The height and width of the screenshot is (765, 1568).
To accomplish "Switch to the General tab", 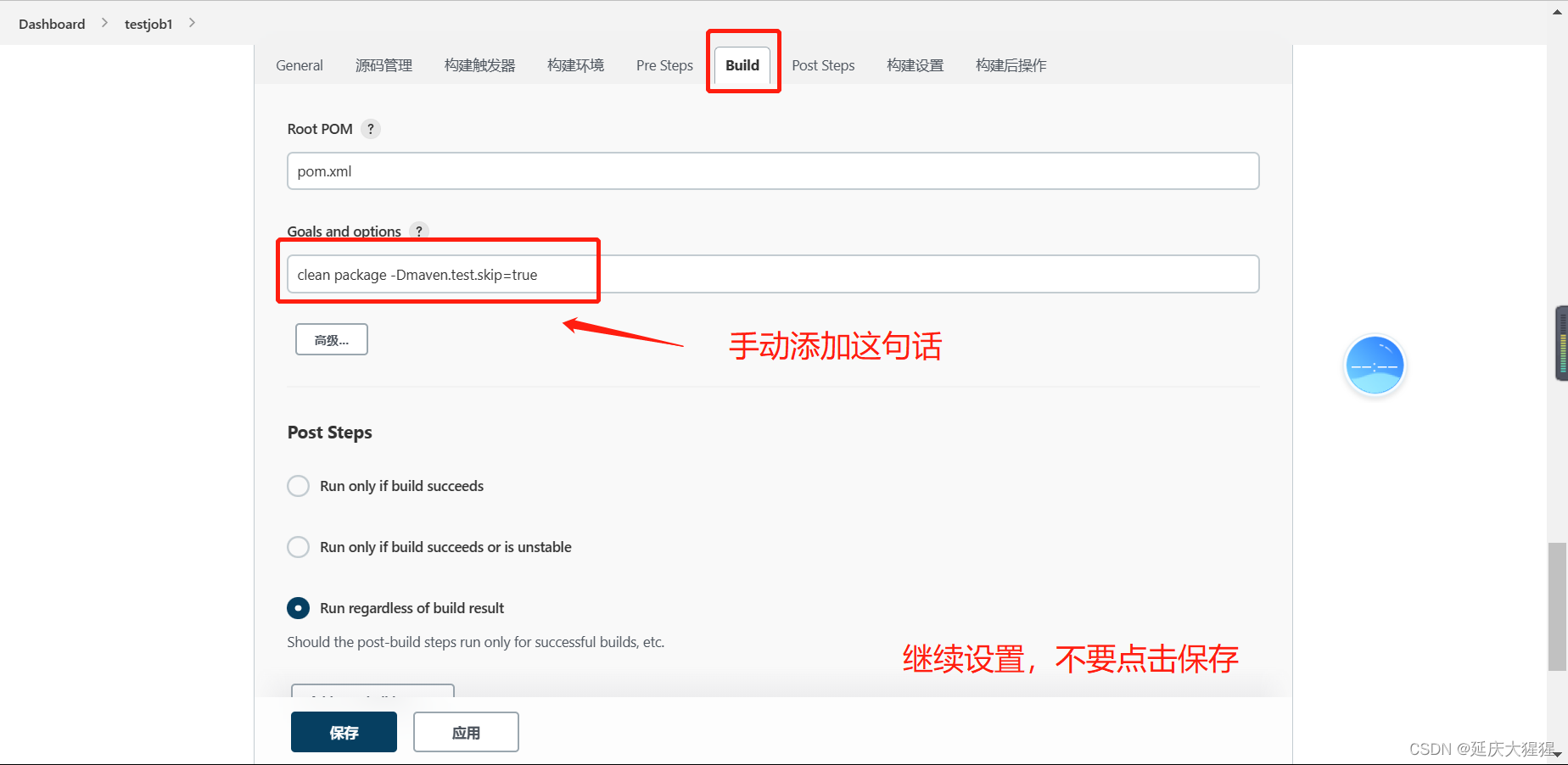I will point(300,65).
